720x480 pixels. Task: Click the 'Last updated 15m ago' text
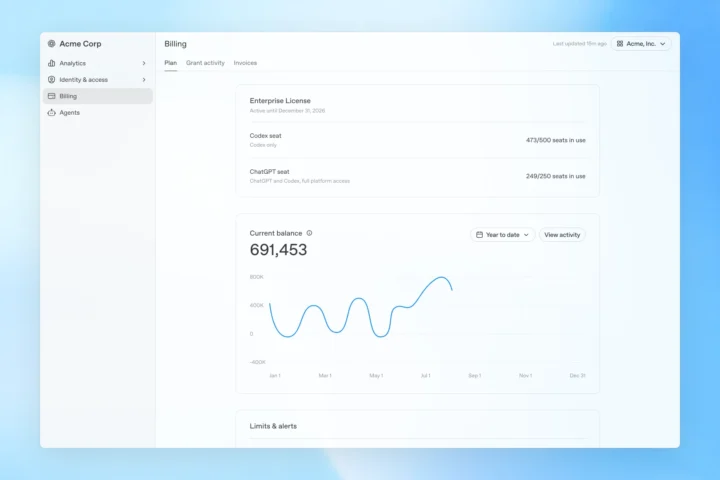coord(579,44)
